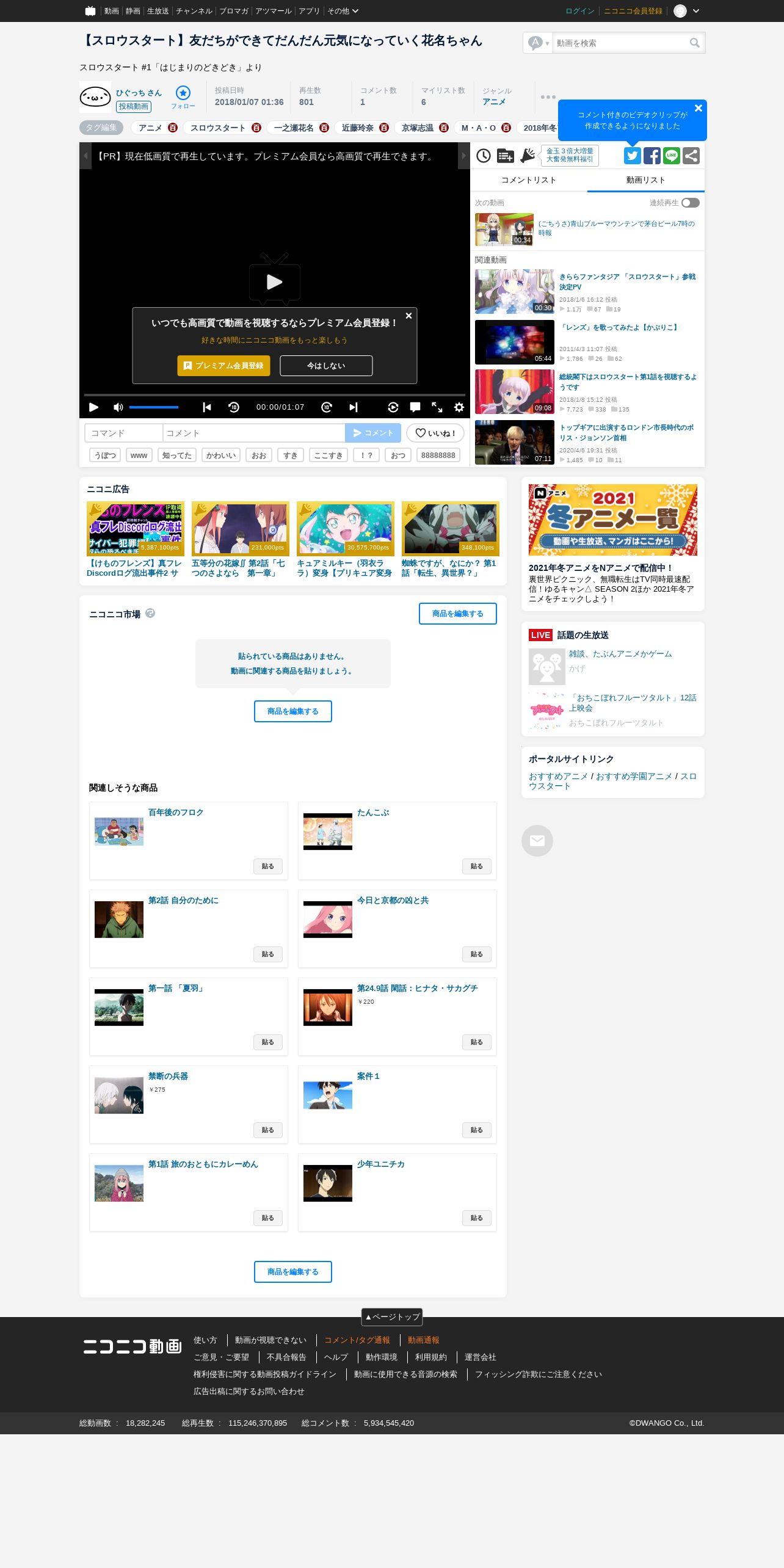784x1568 pixels.
Task: Click the ▲ページトップ button
Action: click(x=392, y=1317)
